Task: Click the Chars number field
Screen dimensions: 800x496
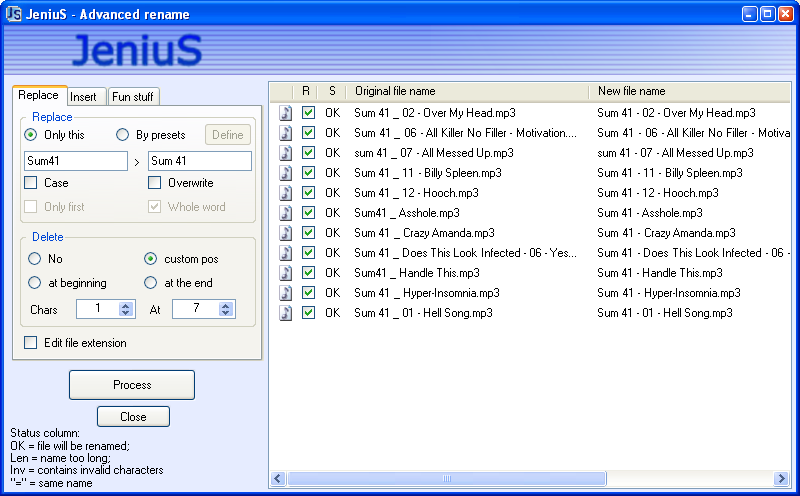Action: (x=97, y=309)
